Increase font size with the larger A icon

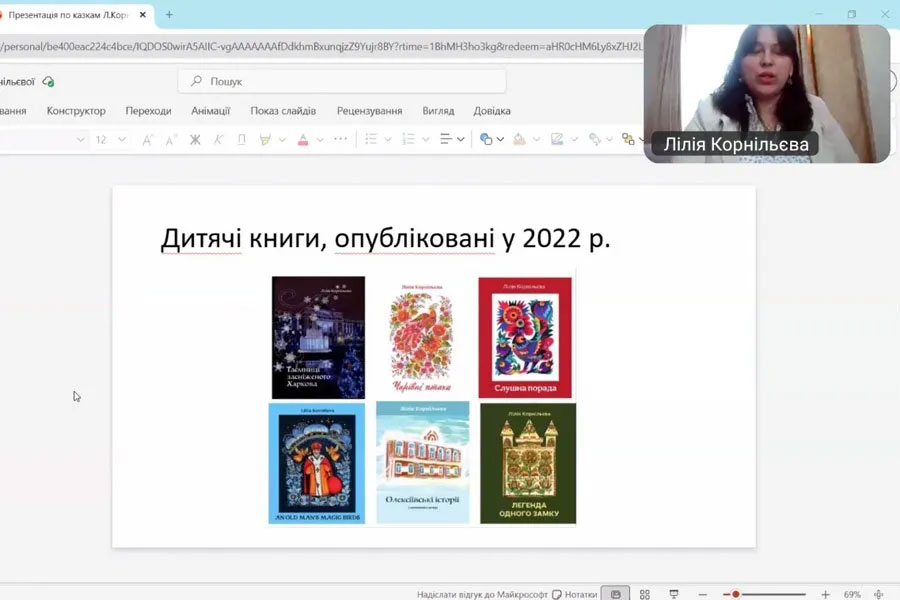pyautogui.click(x=147, y=140)
